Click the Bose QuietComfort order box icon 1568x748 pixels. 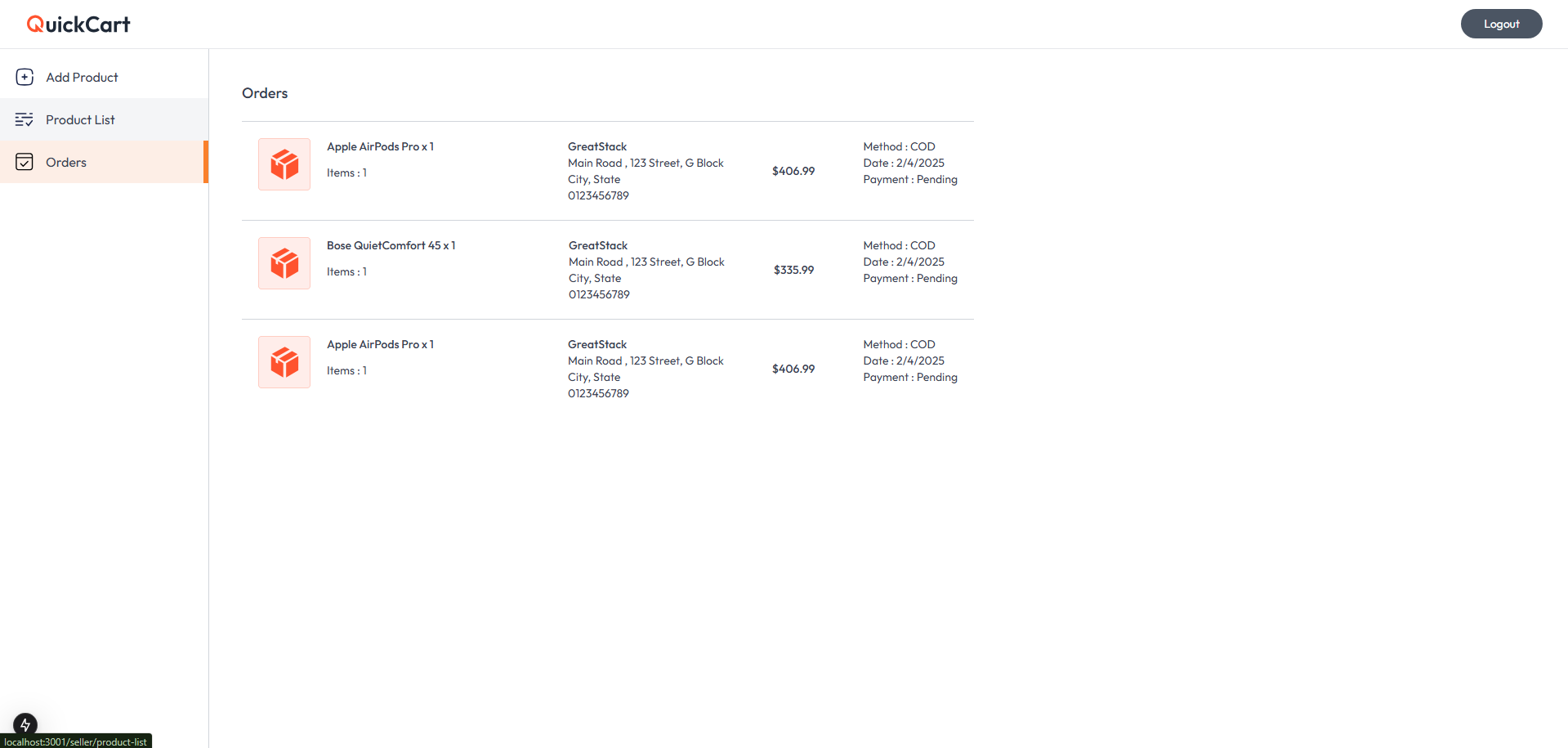click(284, 263)
